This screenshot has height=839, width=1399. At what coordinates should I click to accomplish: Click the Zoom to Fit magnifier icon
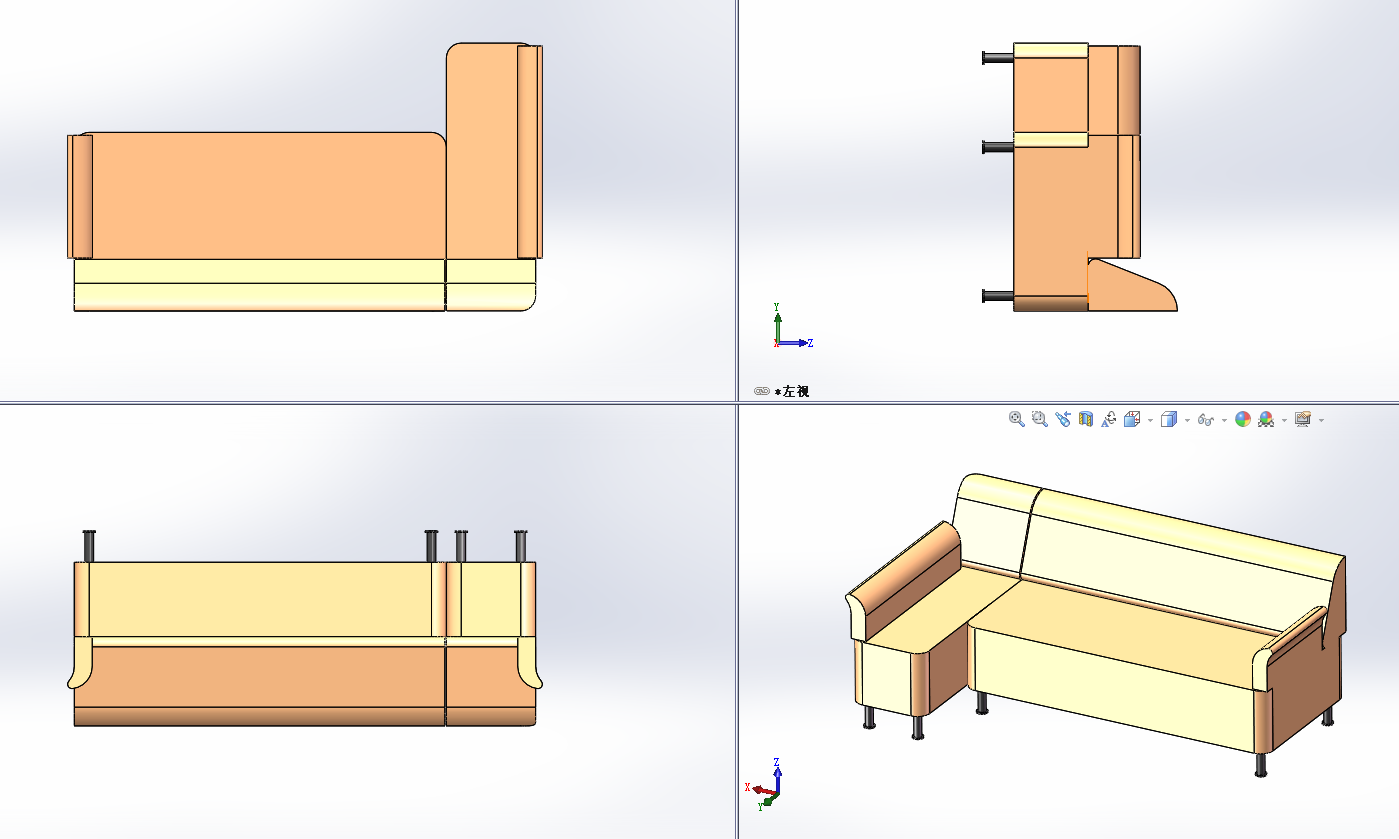pos(1017,420)
